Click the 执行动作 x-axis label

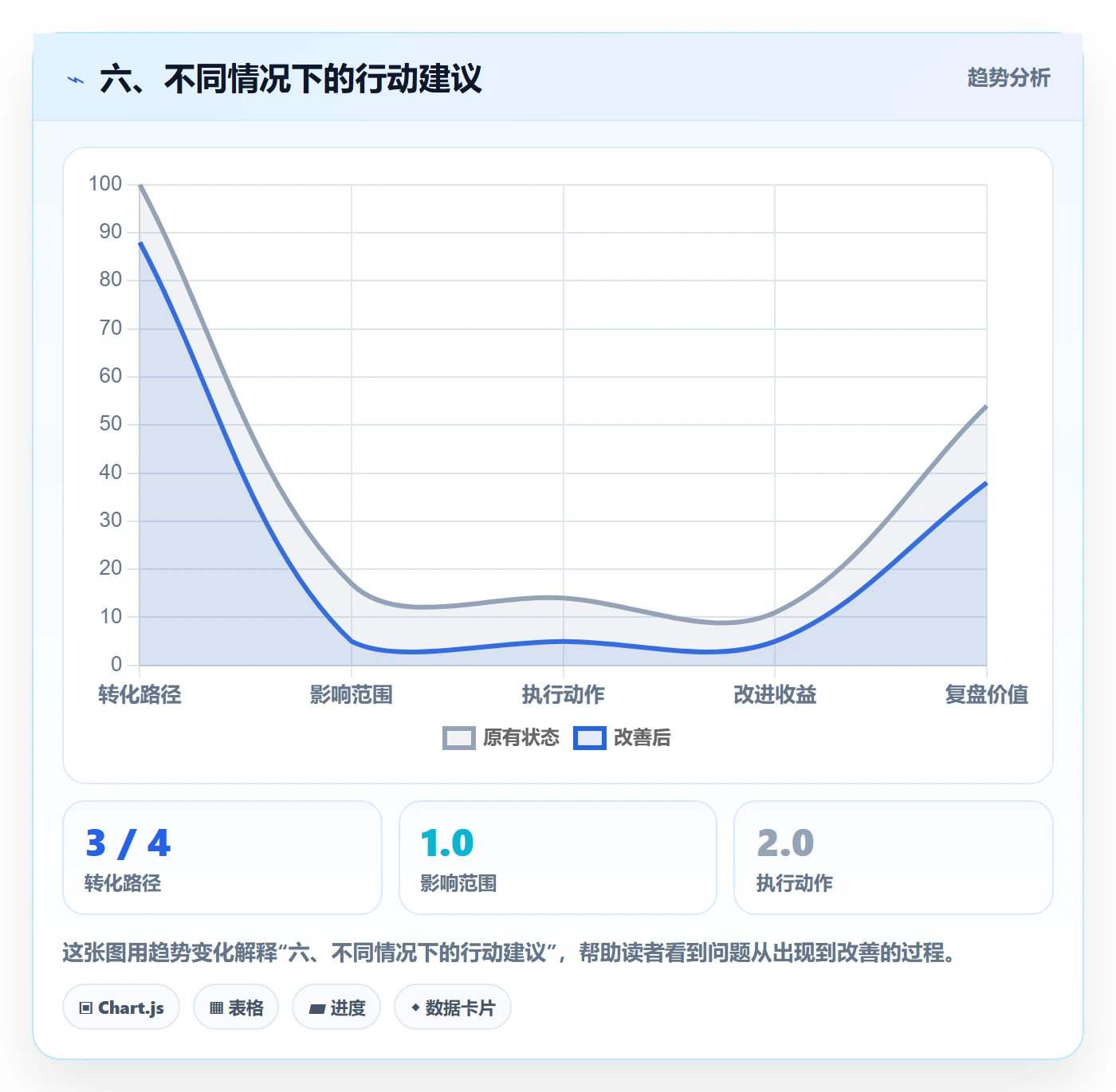click(x=564, y=694)
